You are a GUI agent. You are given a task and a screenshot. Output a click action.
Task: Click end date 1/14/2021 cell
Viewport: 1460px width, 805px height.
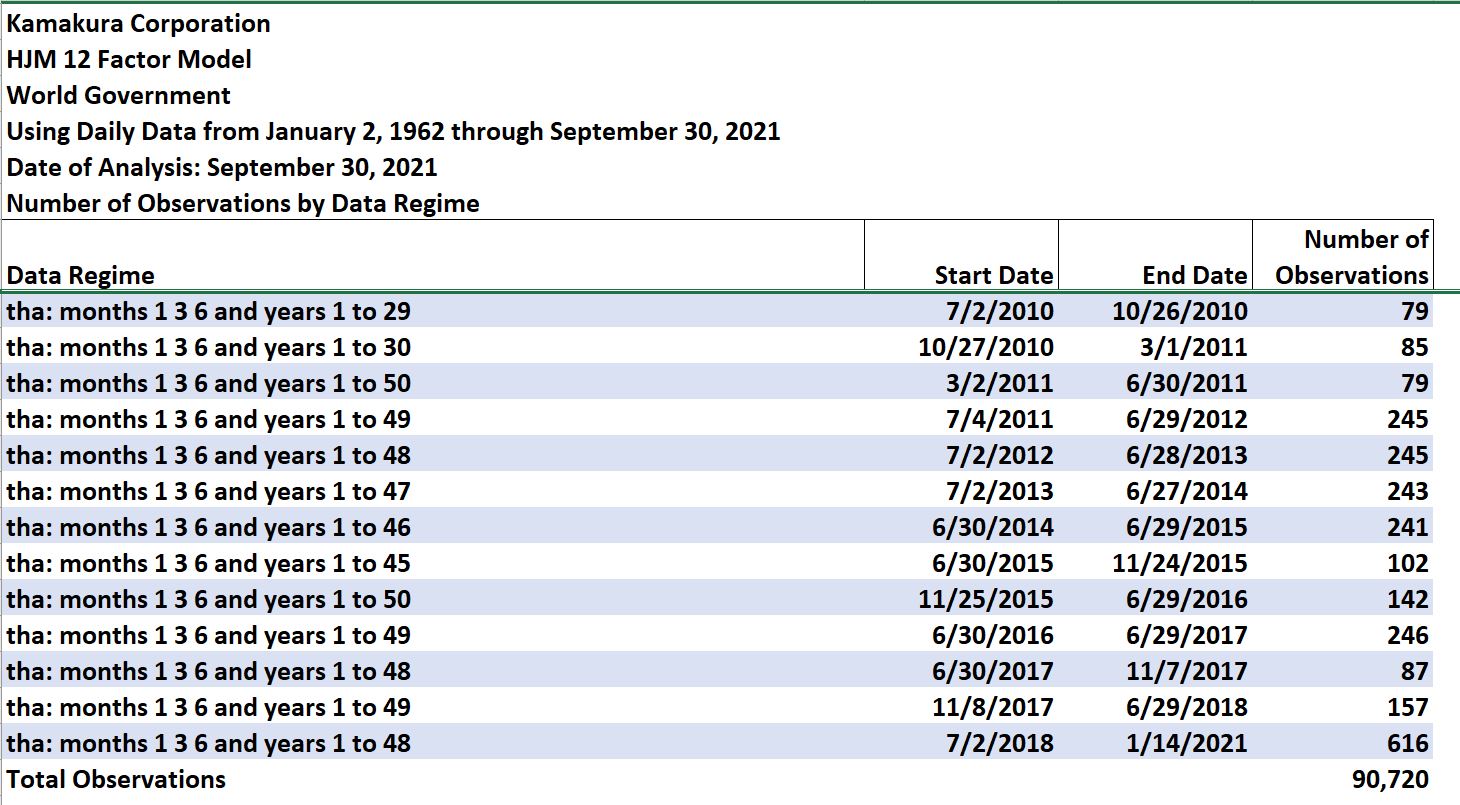coord(1187,743)
